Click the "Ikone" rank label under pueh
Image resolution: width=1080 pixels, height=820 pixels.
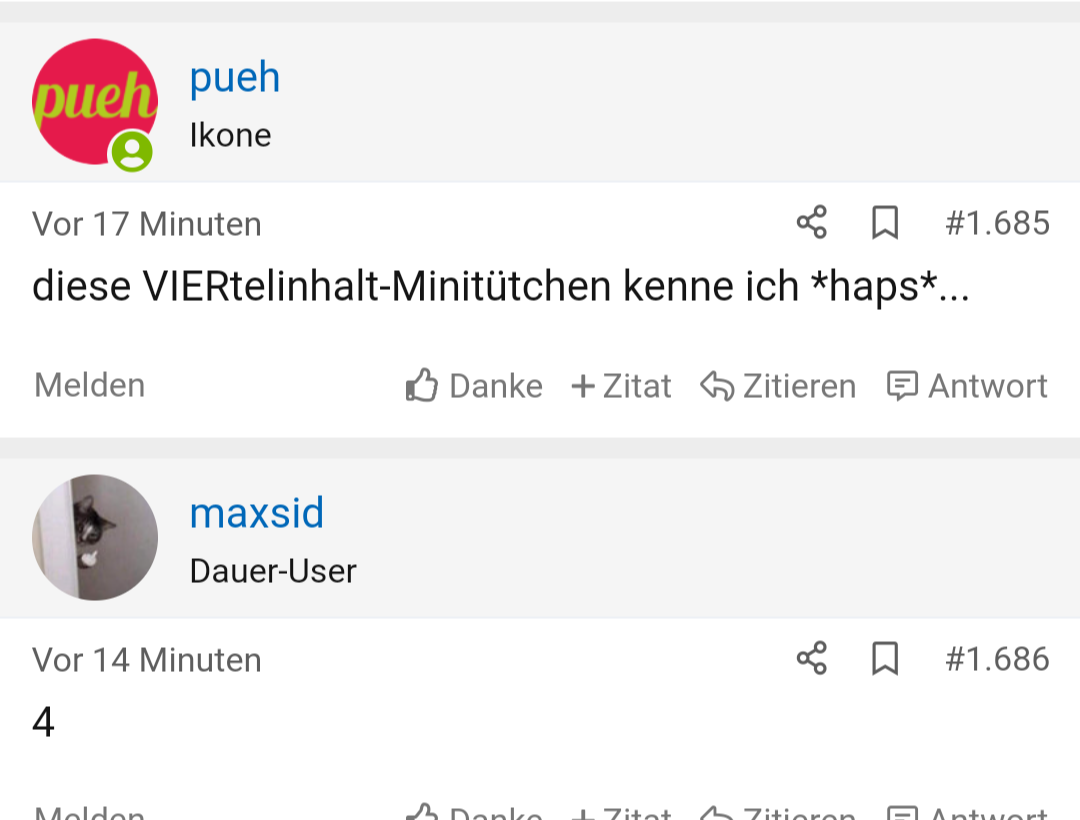coord(230,135)
